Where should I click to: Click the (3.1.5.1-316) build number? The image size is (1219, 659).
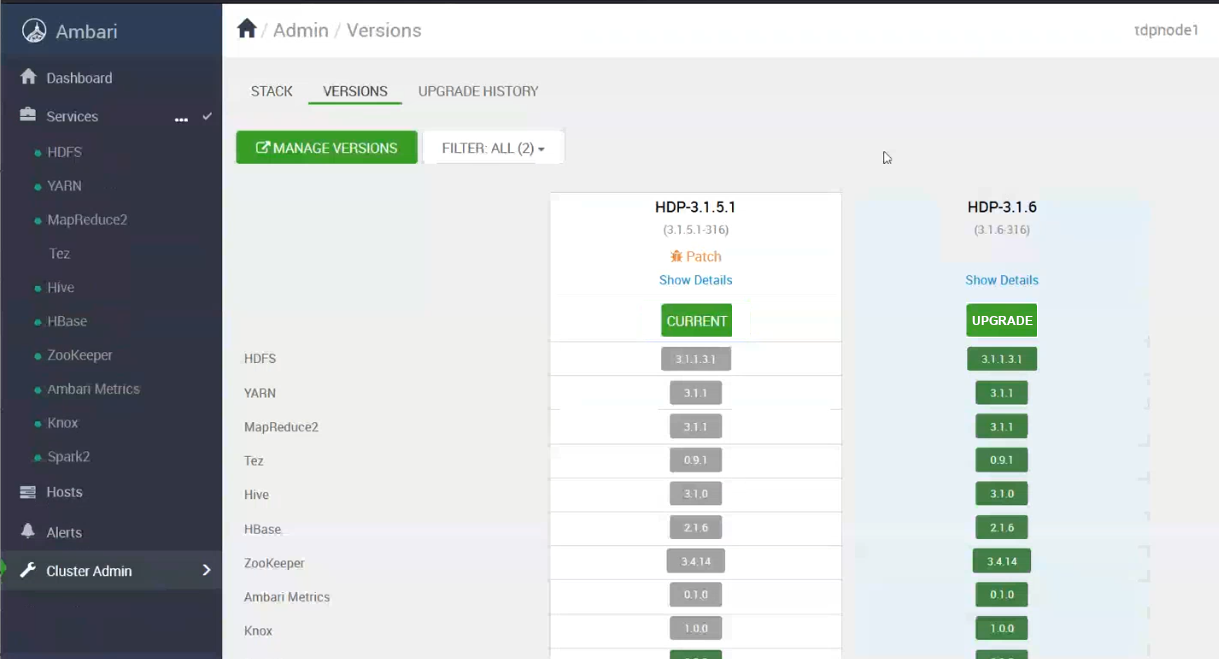pos(696,230)
